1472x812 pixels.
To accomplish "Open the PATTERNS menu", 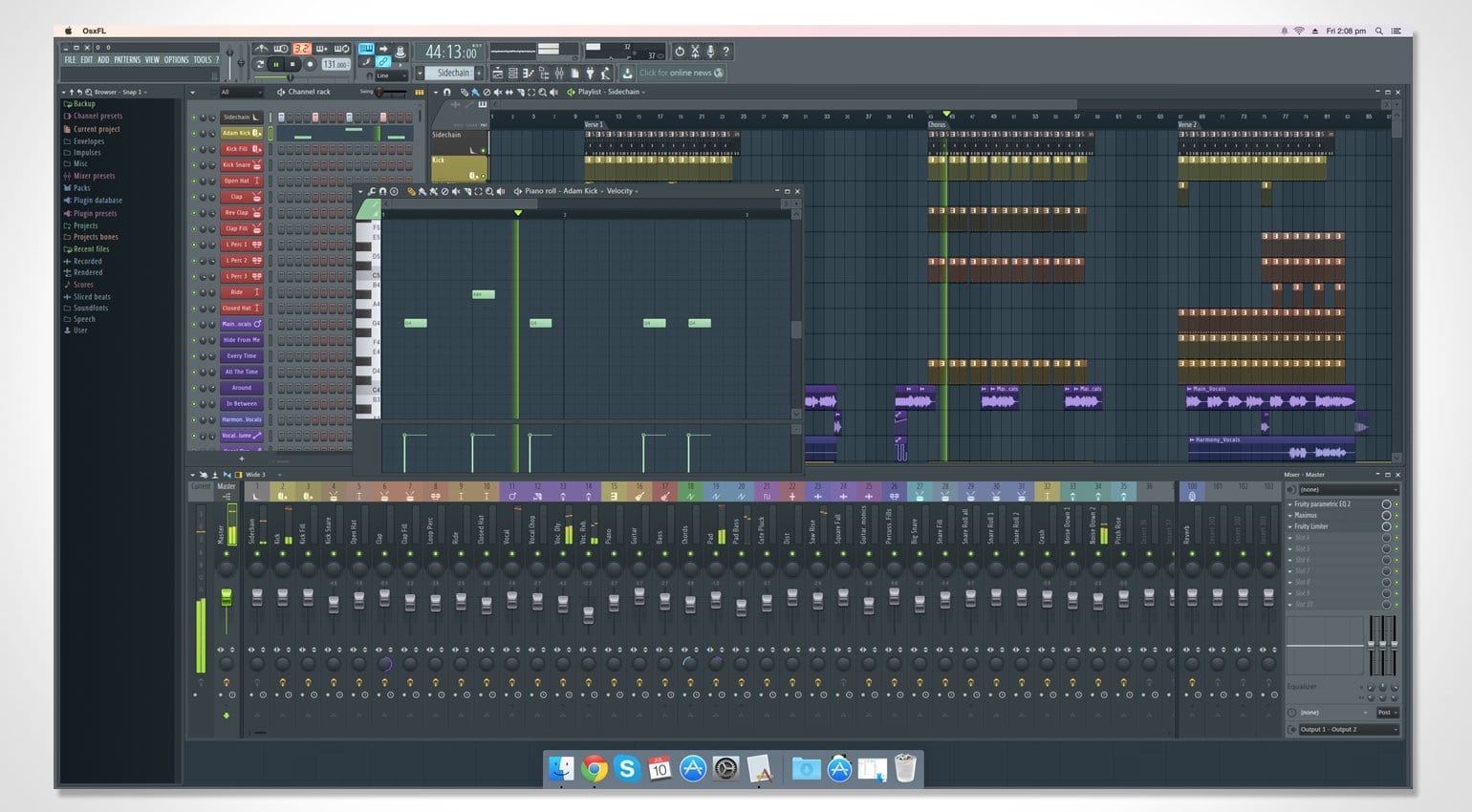I will (x=126, y=60).
